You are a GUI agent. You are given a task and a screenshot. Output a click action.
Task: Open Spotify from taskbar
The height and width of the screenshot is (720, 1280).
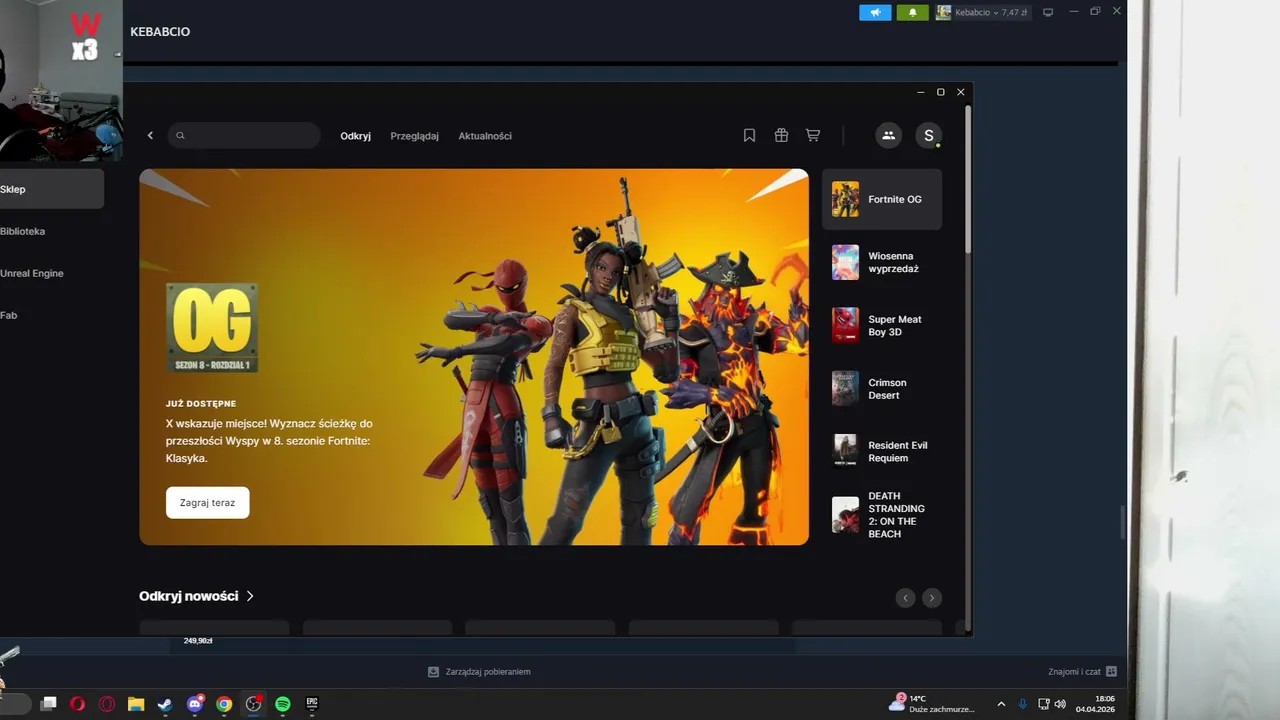(283, 704)
